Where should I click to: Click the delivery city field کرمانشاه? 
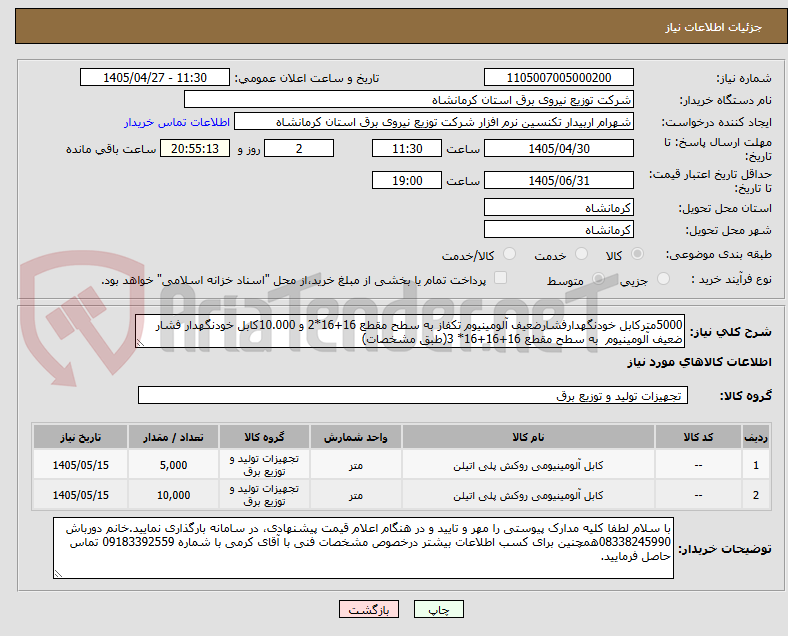click(x=558, y=230)
